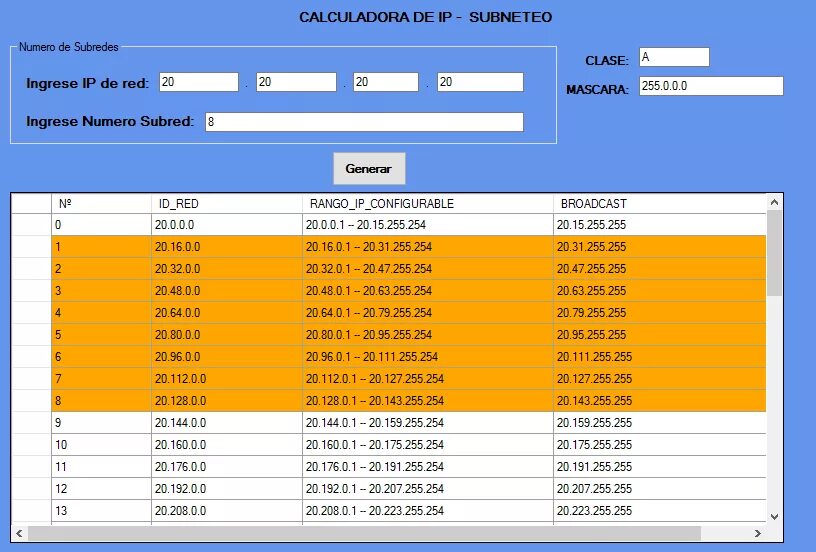Select cell 20.32.0.0
The width and height of the screenshot is (816, 552).
(x=227, y=269)
